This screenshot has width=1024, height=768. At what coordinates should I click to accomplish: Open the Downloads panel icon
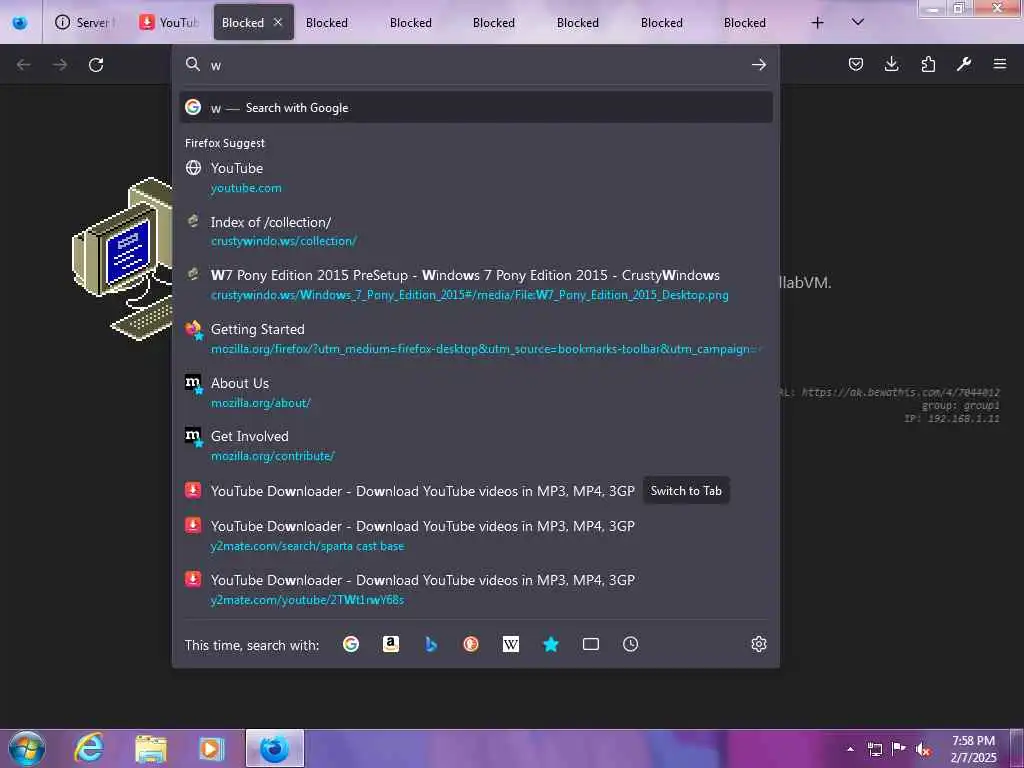click(891, 64)
